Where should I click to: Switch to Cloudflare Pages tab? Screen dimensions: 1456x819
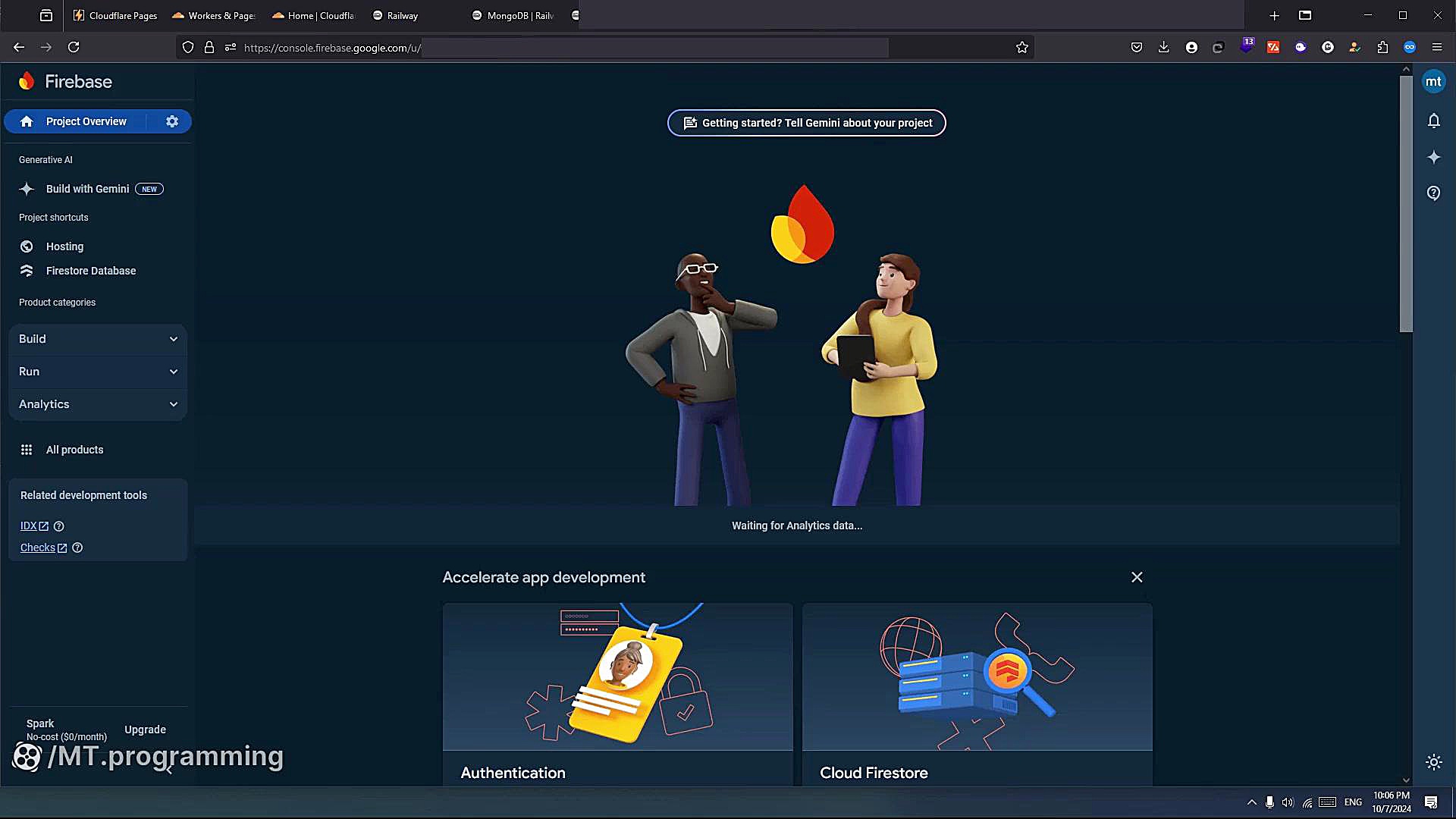115,15
